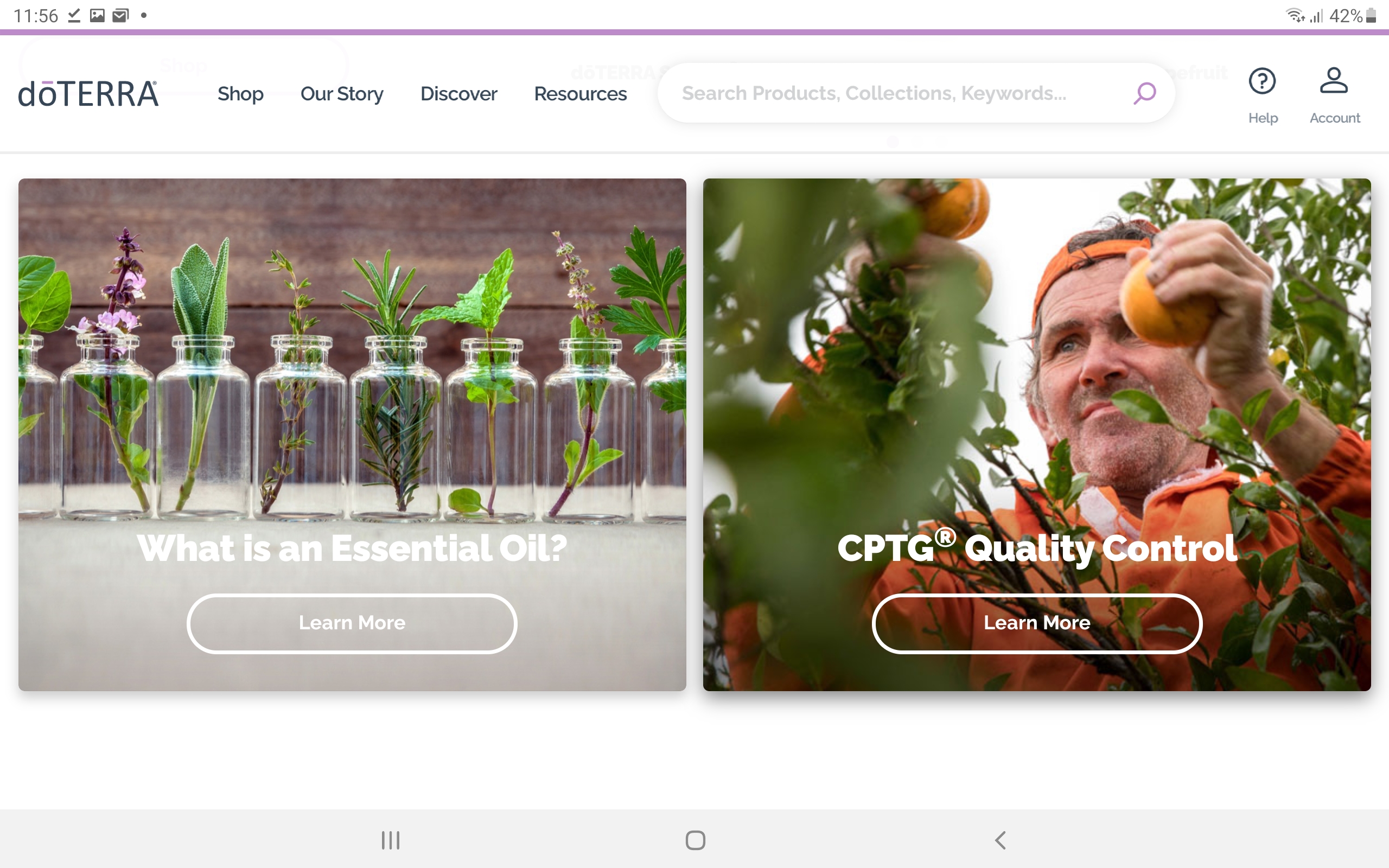Open the Our Story menu
Image resolution: width=1389 pixels, height=868 pixels.
(x=342, y=93)
